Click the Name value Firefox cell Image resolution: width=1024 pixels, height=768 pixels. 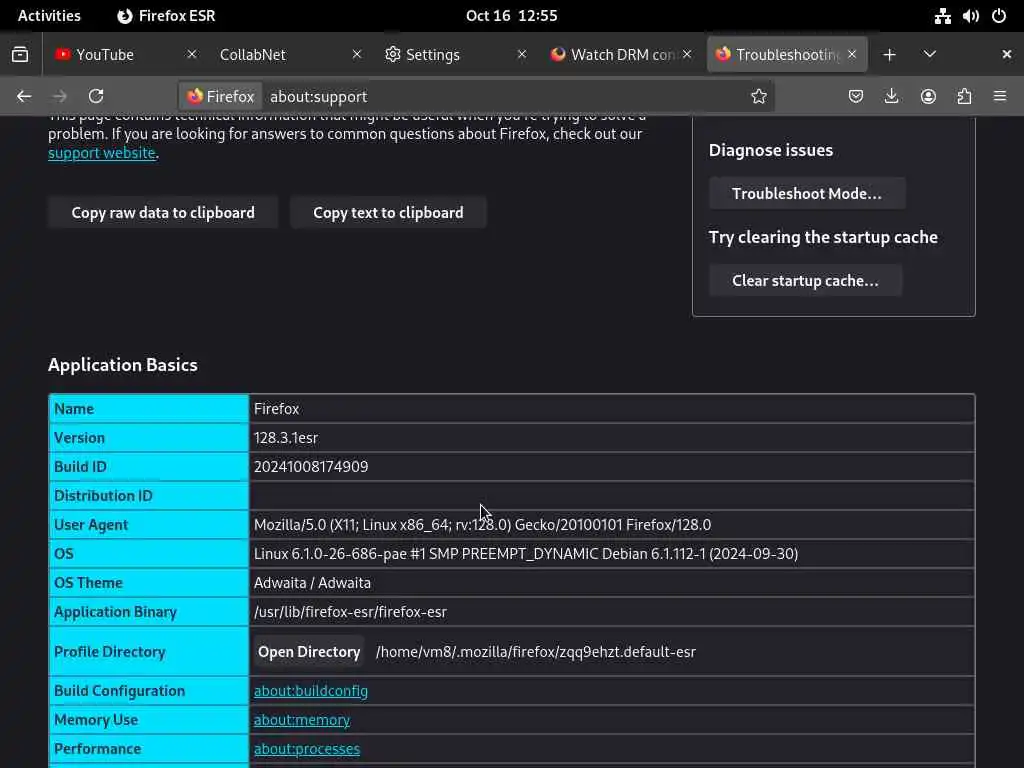pos(612,409)
